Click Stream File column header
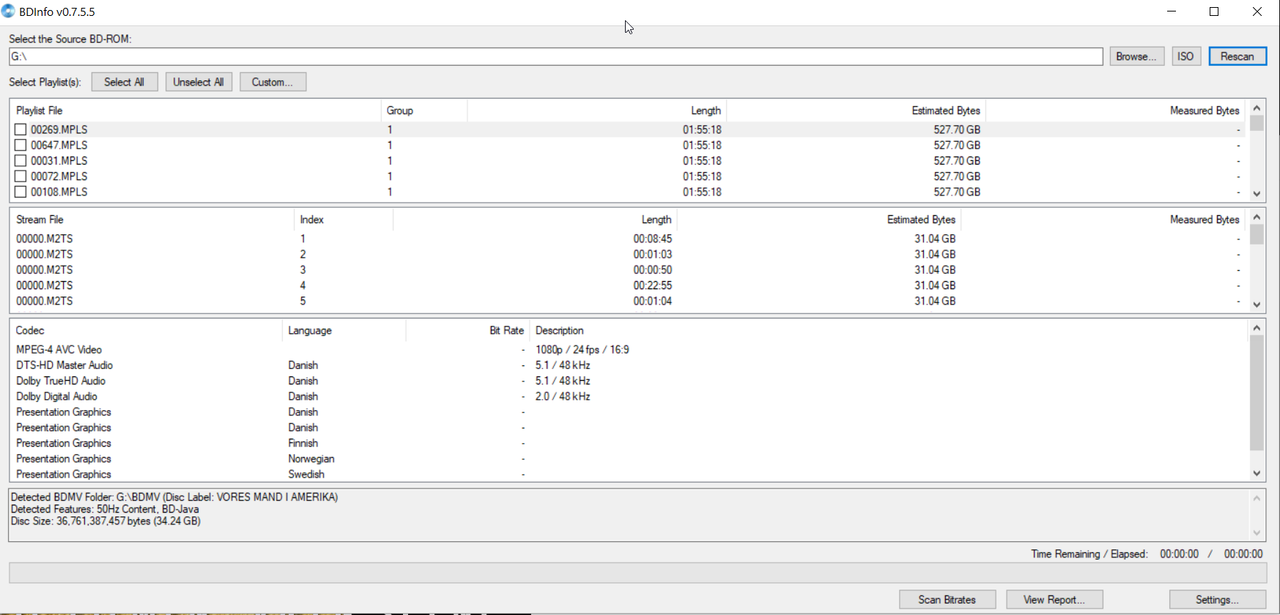1280x615 pixels. pyautogui.click(x=152, y=220)
